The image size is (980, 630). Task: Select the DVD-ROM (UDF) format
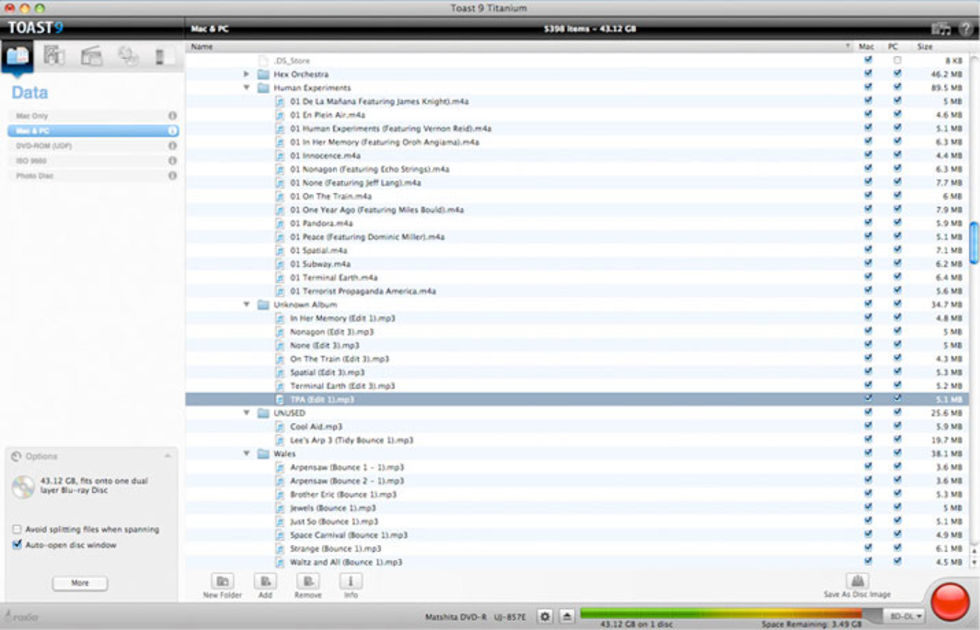43,145
